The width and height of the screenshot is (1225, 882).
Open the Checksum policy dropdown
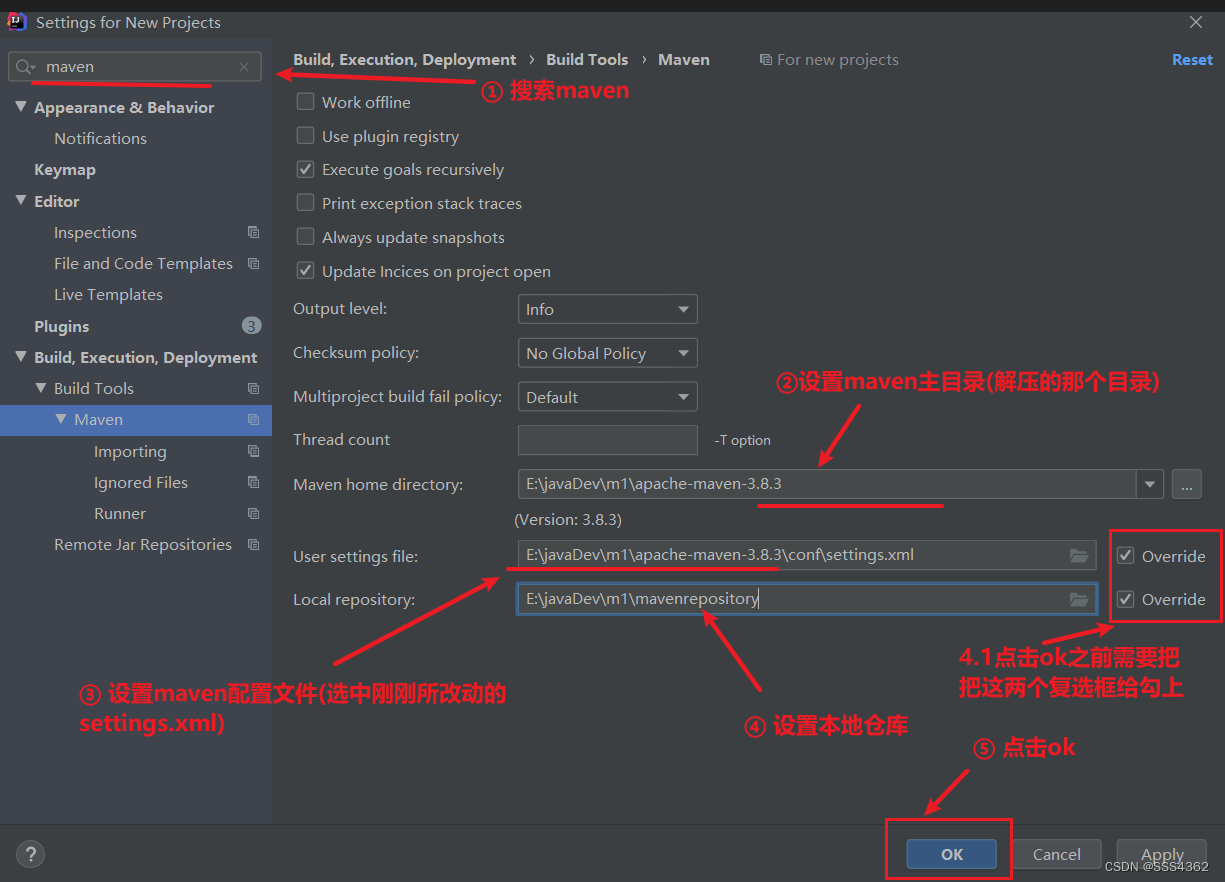[607, 353]
